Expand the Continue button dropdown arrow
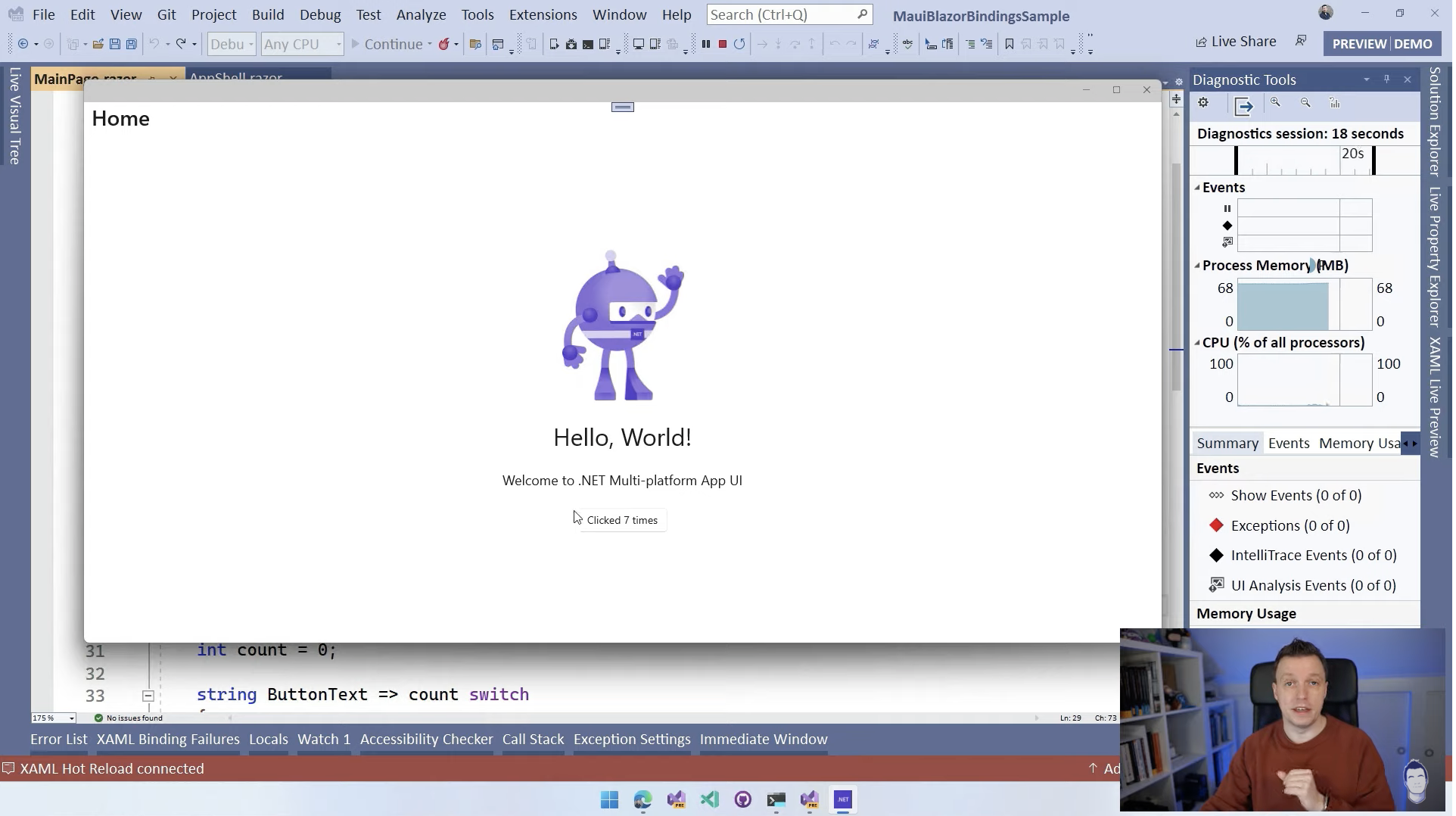This screenshot has height=816, width=1456. click(430, 44)
